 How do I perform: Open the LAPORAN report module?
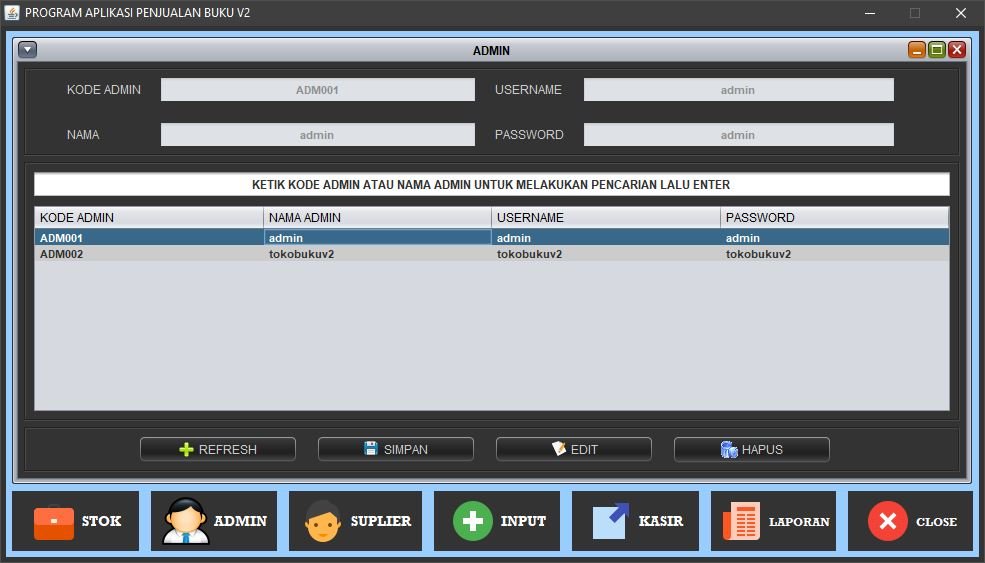coord(775,521)
